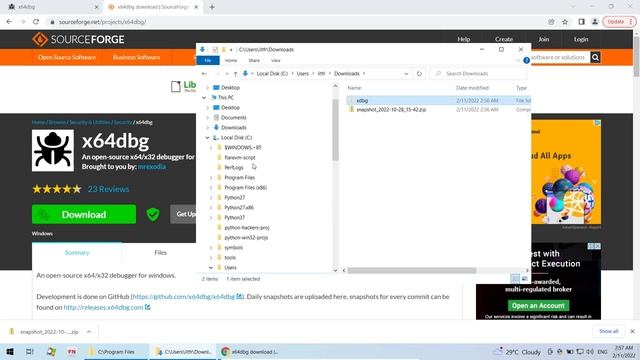Click weather widget showing 29°C Cloudy
The height and width of the screenshot is (360, 640).
coord(517,351)
